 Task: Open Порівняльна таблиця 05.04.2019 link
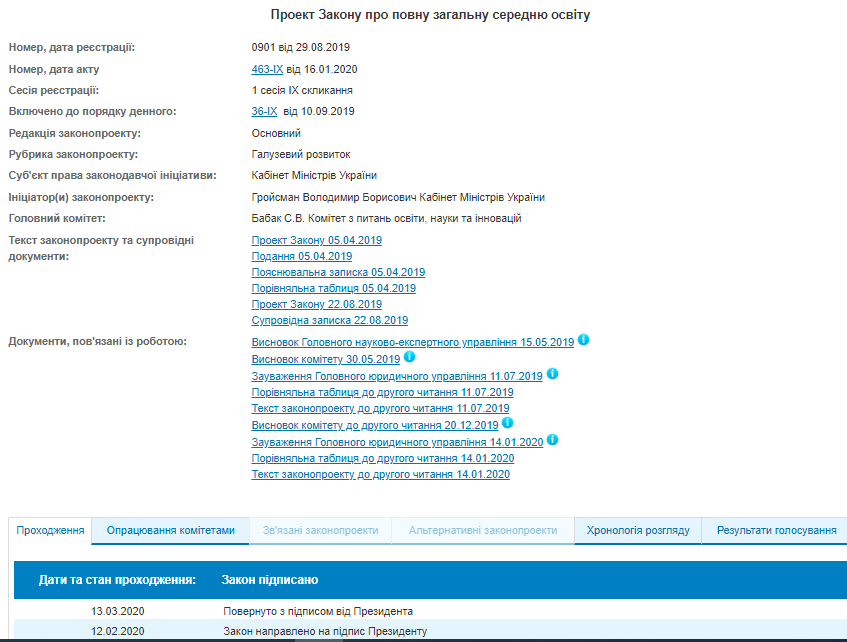tap(333, 288)
